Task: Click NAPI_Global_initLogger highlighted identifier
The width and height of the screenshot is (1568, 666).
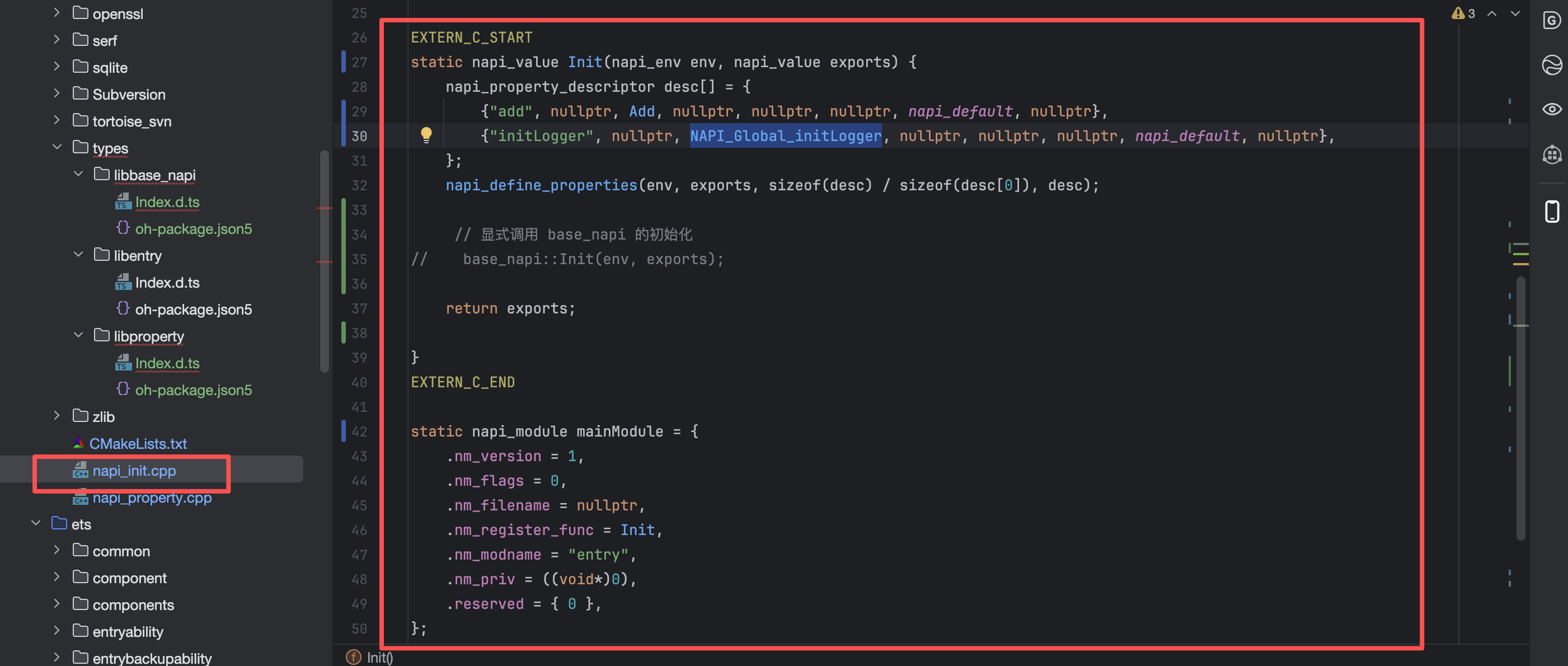Action: pos(785,136)
